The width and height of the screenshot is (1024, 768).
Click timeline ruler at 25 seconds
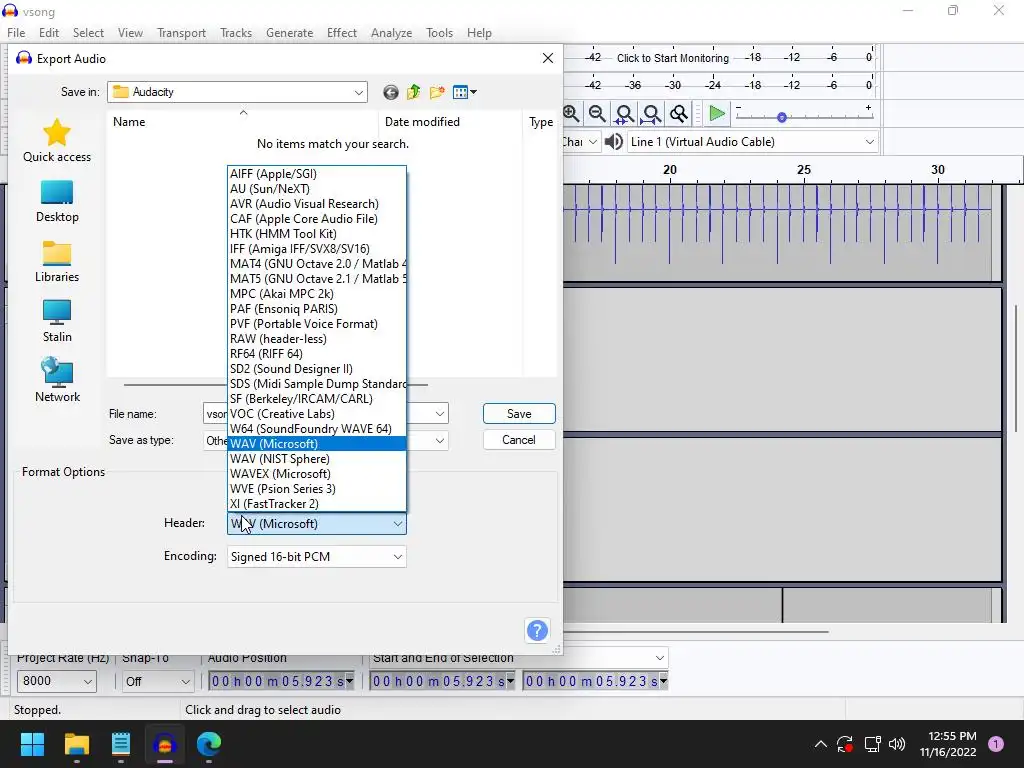click(803, 170)
